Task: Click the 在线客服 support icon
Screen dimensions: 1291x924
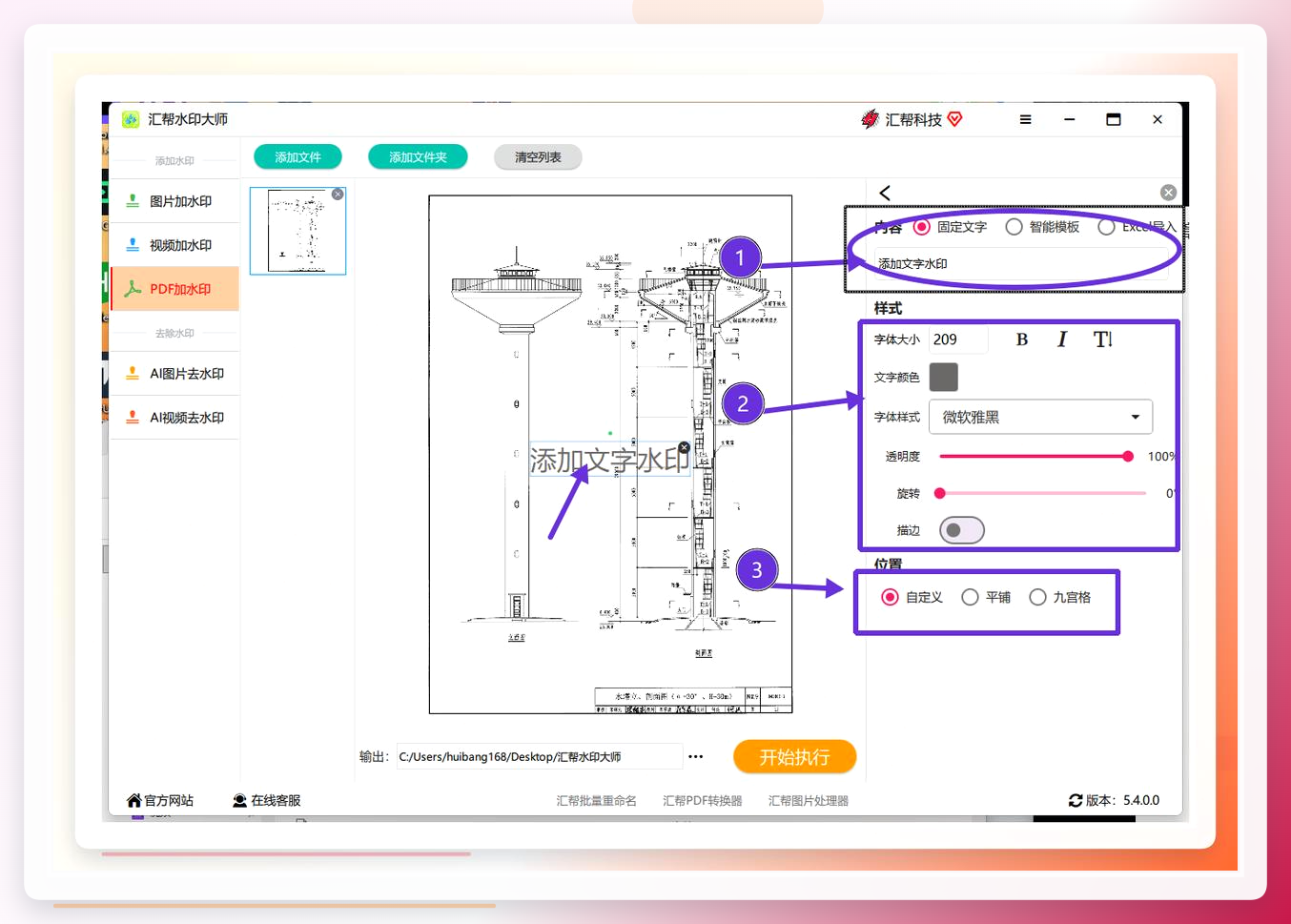Action: click(240, 800)
